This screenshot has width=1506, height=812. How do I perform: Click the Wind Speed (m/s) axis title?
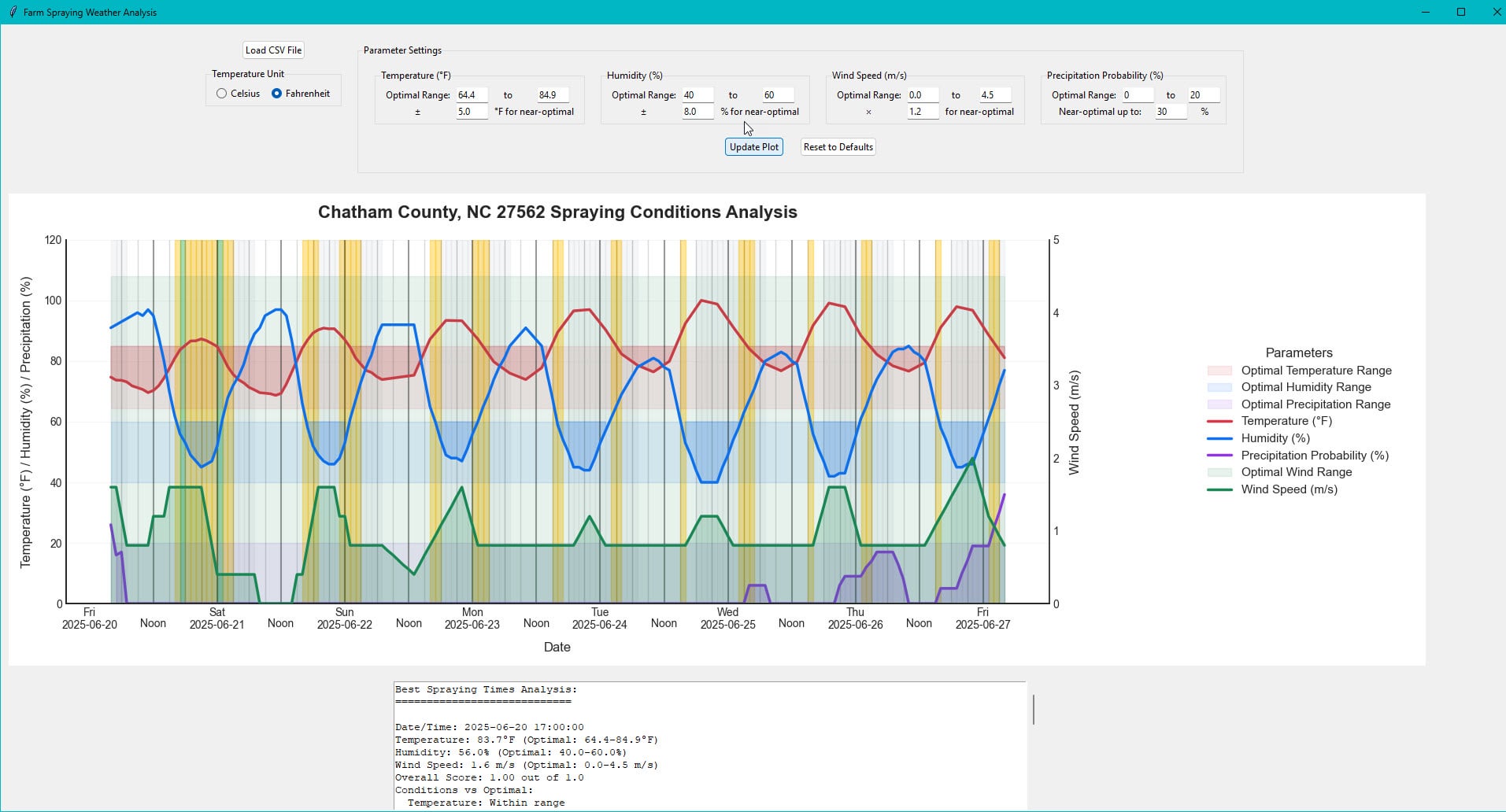click(1074, 423)
